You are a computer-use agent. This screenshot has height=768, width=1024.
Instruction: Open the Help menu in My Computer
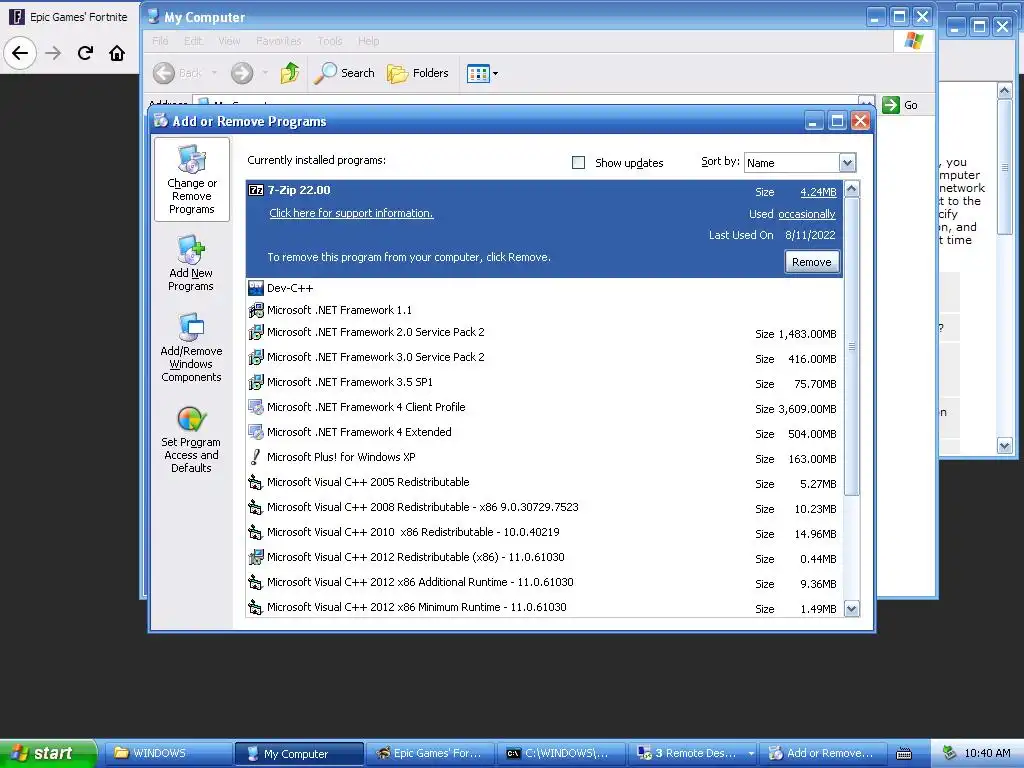(368, 40)
